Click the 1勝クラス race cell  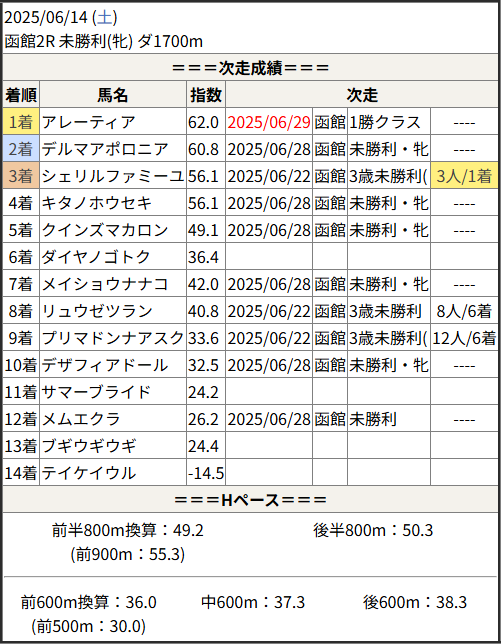pos(385,122)
